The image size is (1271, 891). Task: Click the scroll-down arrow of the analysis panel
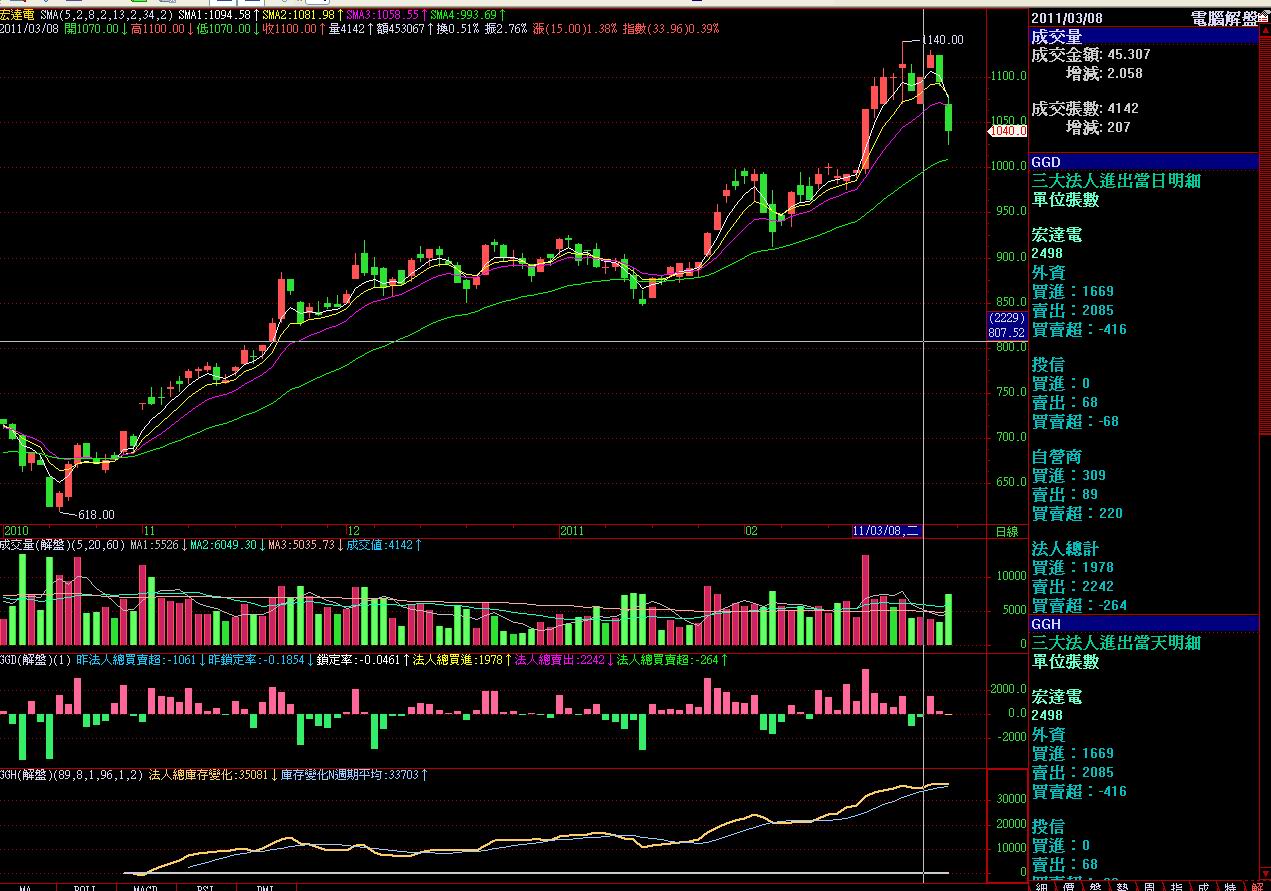1264,872
